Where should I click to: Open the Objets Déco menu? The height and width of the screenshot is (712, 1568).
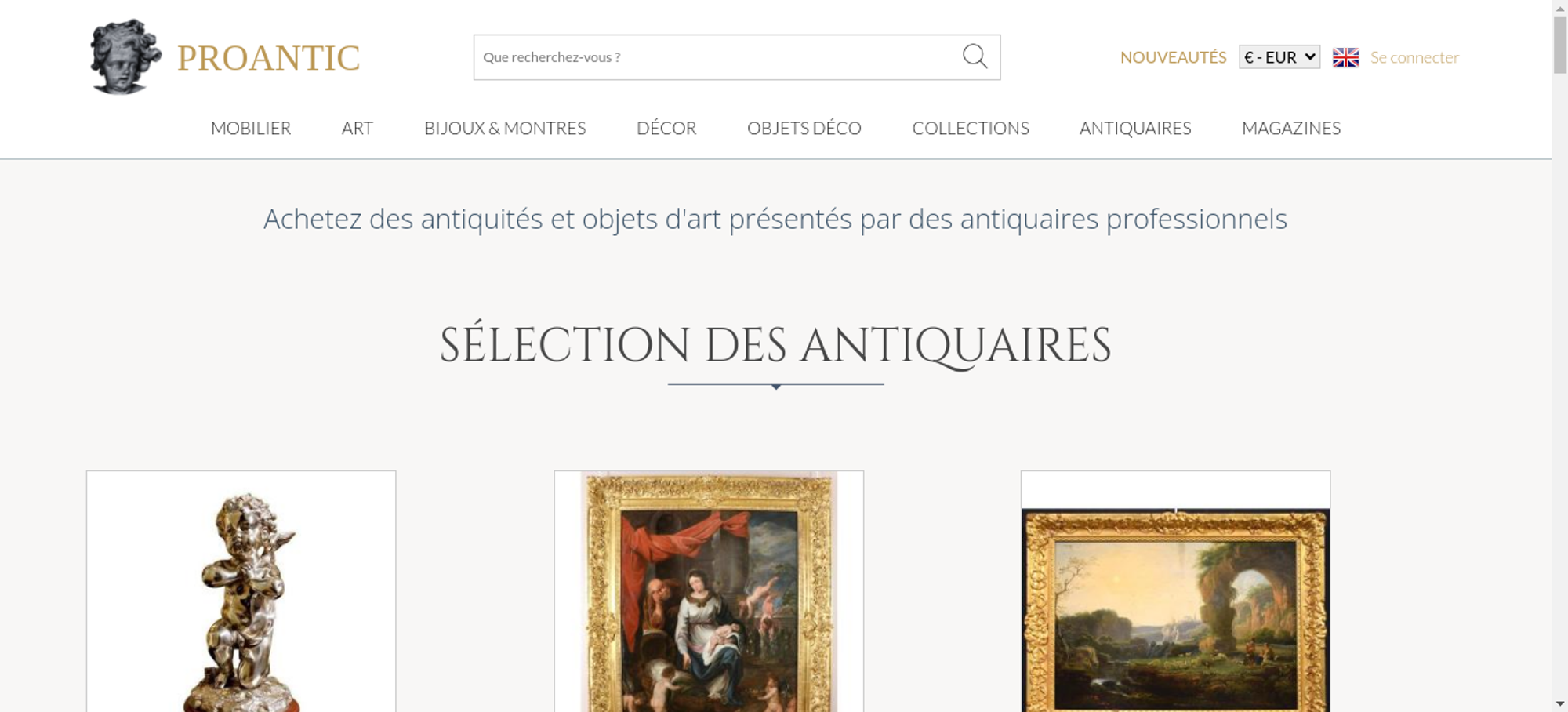point(804,128)
